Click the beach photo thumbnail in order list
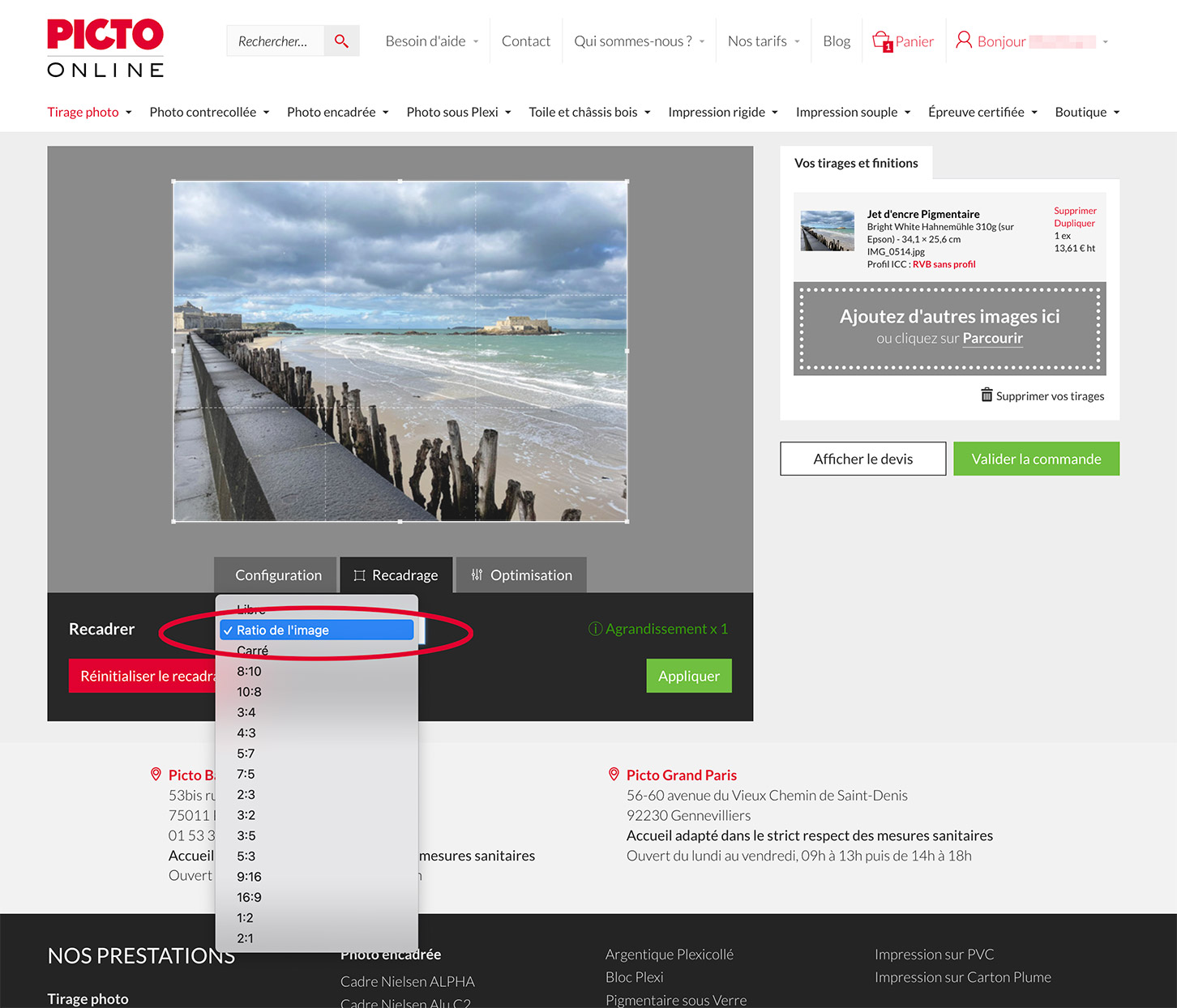The image size is (1177, 1008). (x=827, y=231)
